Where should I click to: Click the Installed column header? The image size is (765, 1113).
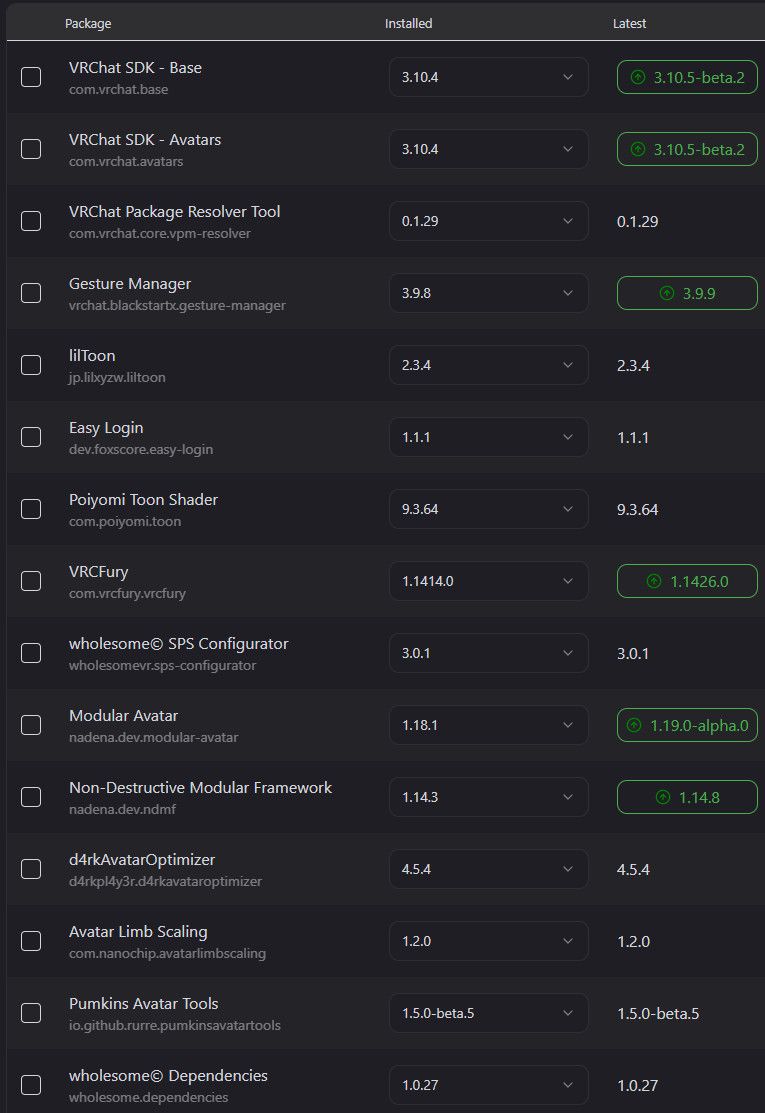click(408, 23)
